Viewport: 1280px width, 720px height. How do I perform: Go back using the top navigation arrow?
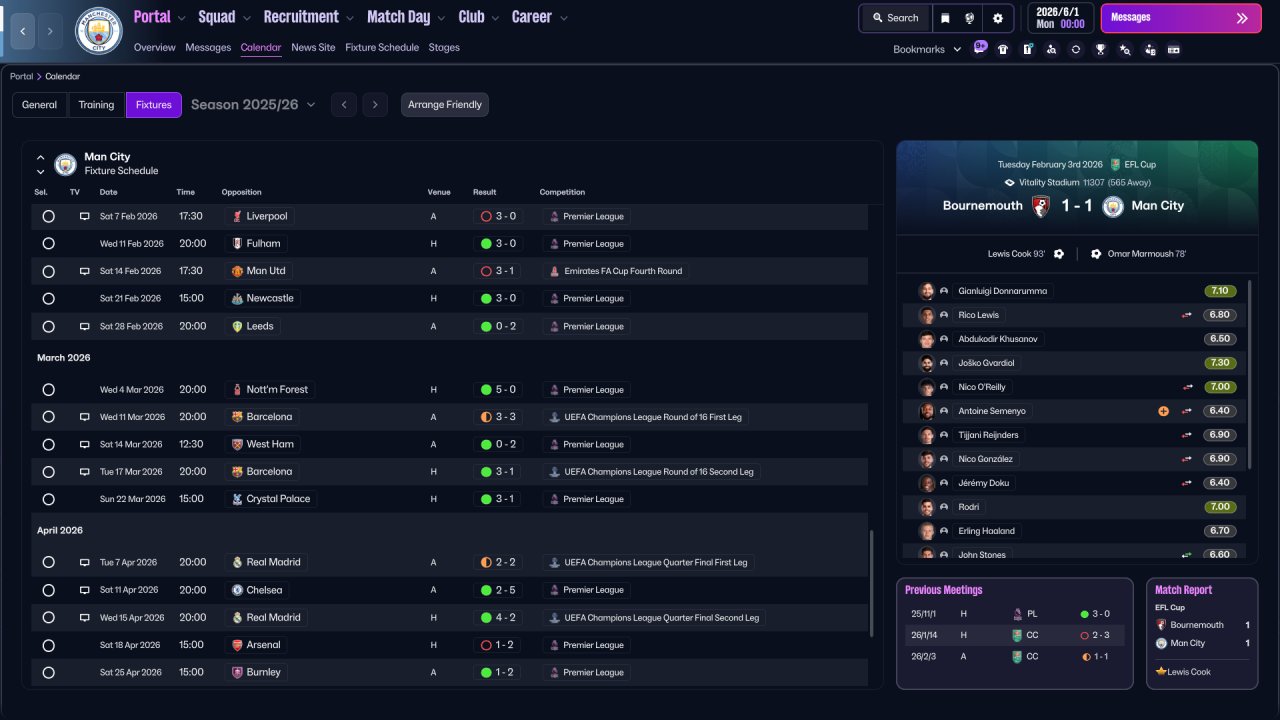coord(22,31)
